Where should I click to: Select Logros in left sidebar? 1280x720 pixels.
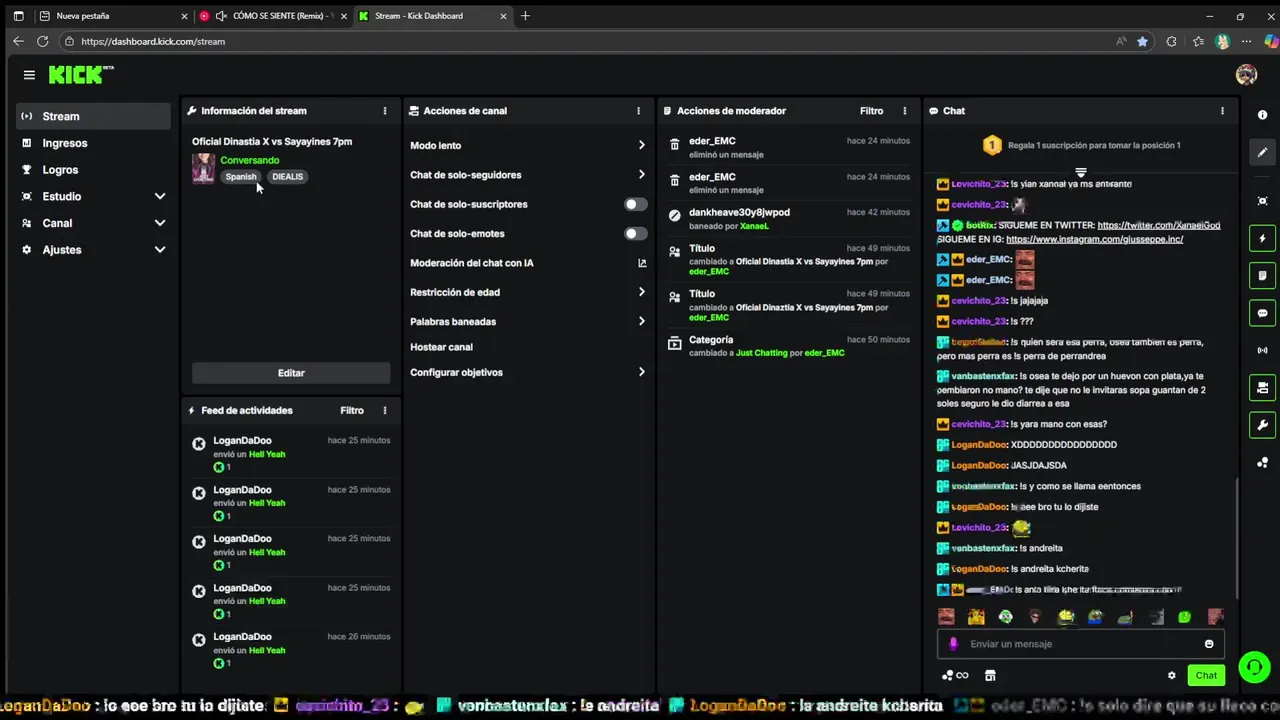point(93,170)
